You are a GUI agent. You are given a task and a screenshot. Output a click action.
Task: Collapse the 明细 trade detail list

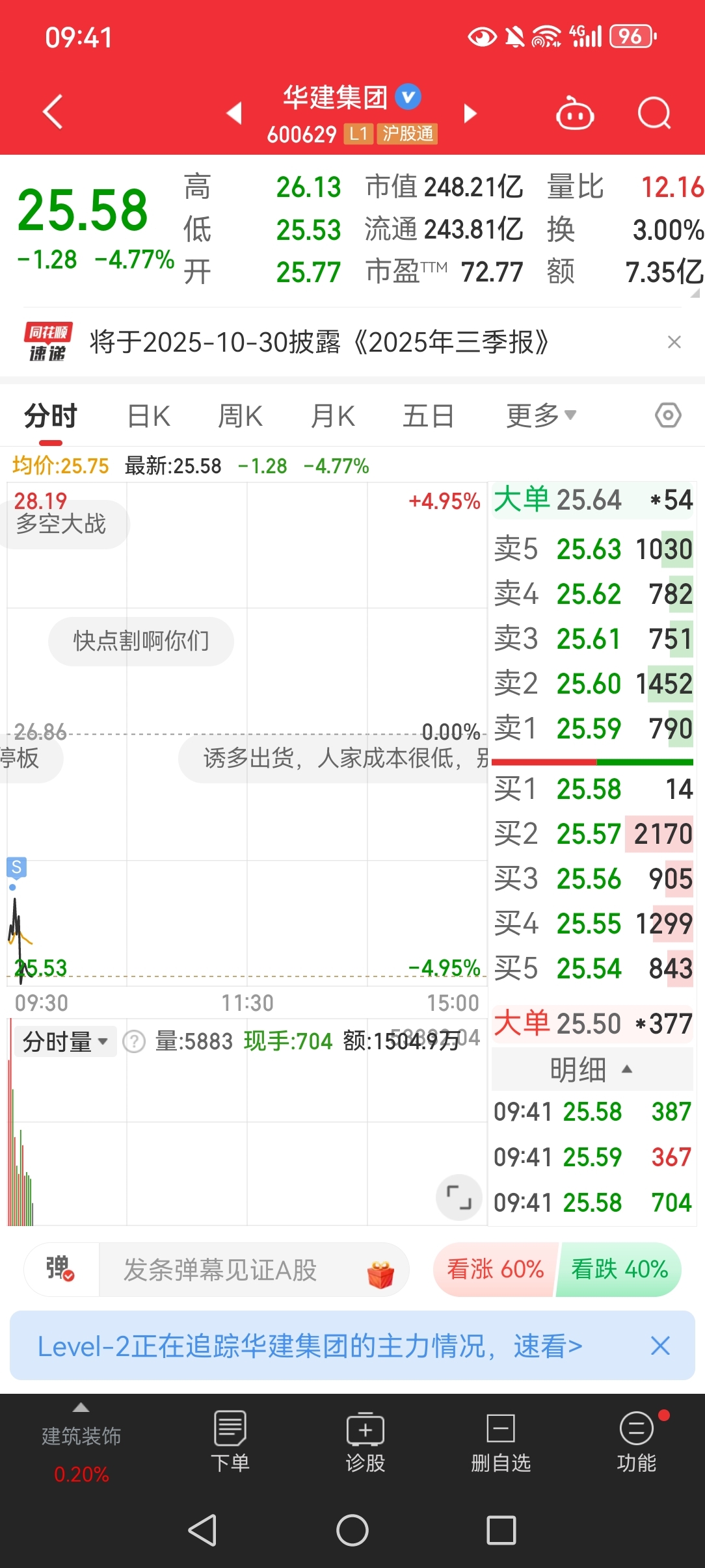click(x=592, y=1069)
